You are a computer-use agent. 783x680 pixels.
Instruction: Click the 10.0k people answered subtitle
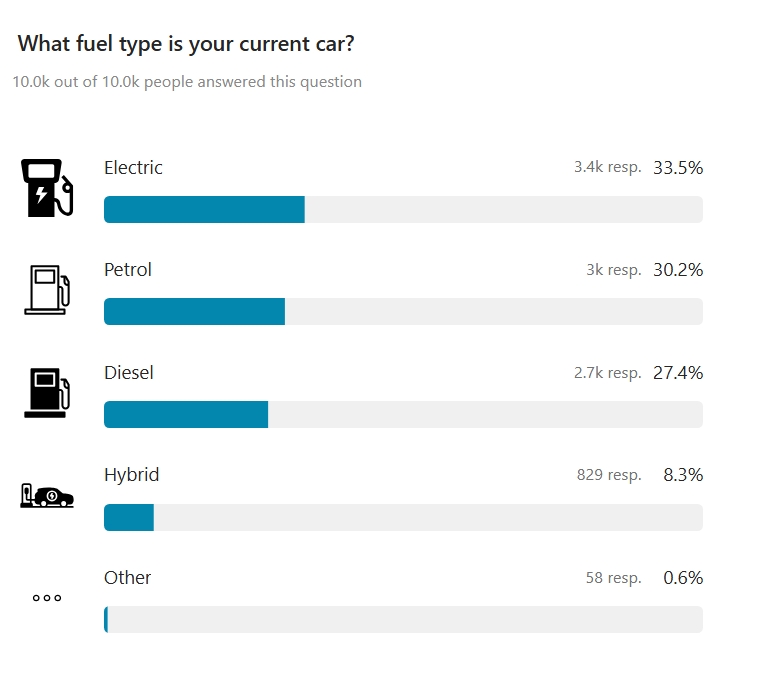187,82
